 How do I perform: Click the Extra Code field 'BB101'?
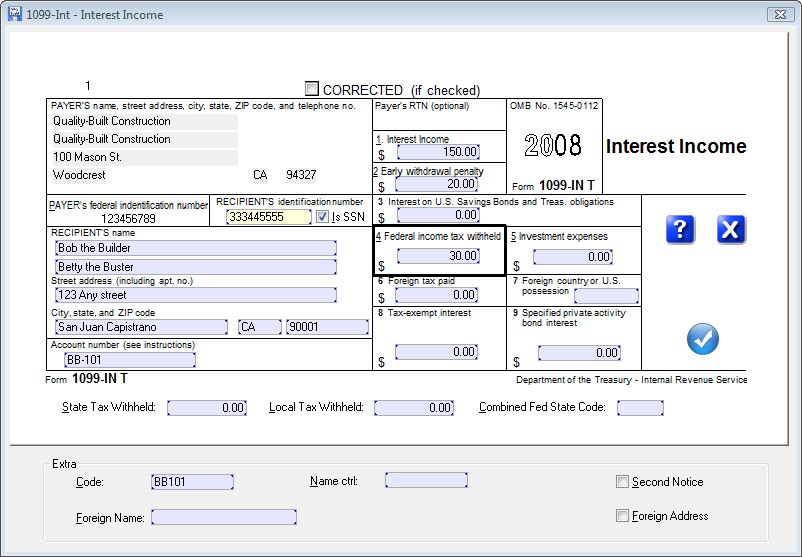tap(192, 482)
